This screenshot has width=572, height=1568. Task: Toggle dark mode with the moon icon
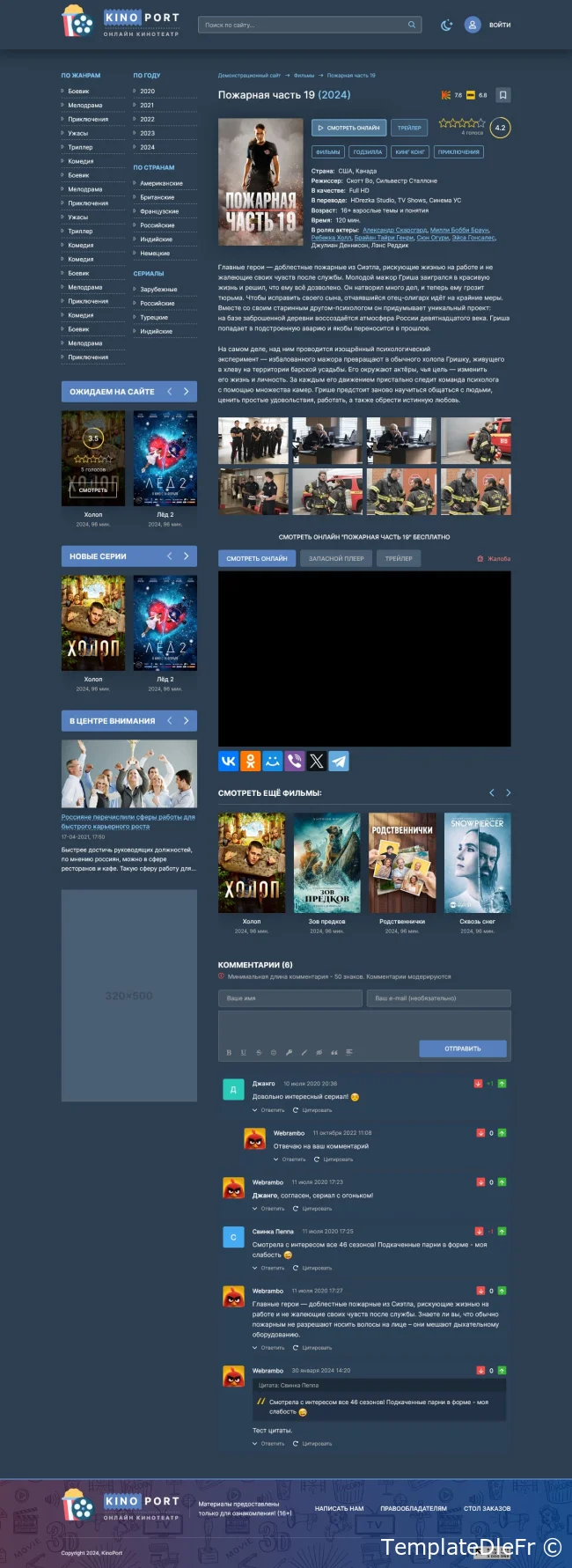[446, 25]
